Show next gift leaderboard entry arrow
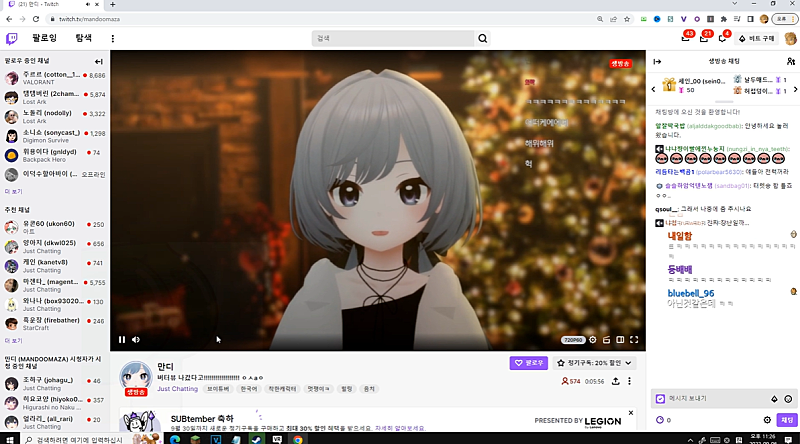 pos(795,89)
